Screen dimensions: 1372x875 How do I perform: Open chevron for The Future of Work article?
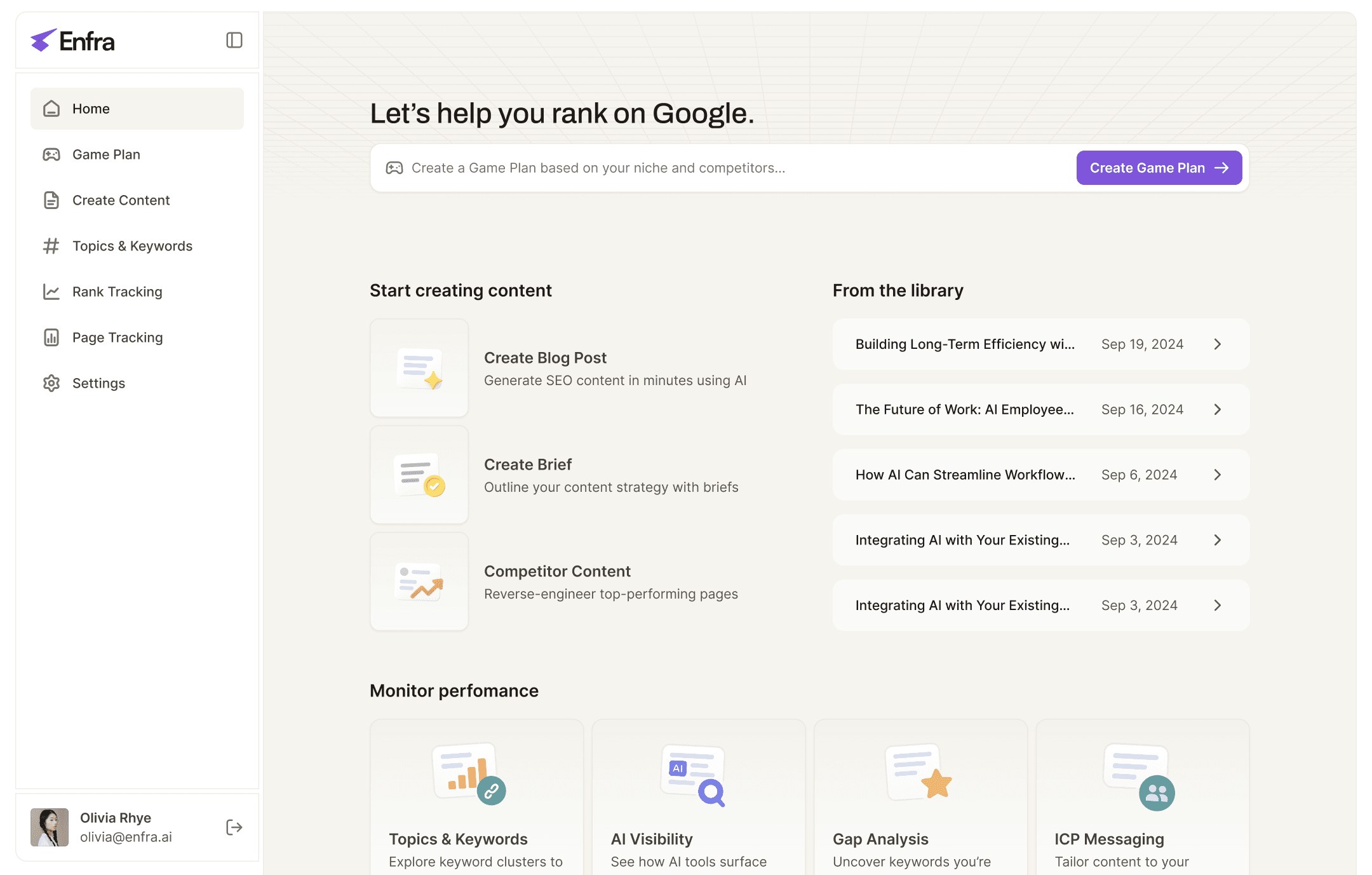[1217, 409]
